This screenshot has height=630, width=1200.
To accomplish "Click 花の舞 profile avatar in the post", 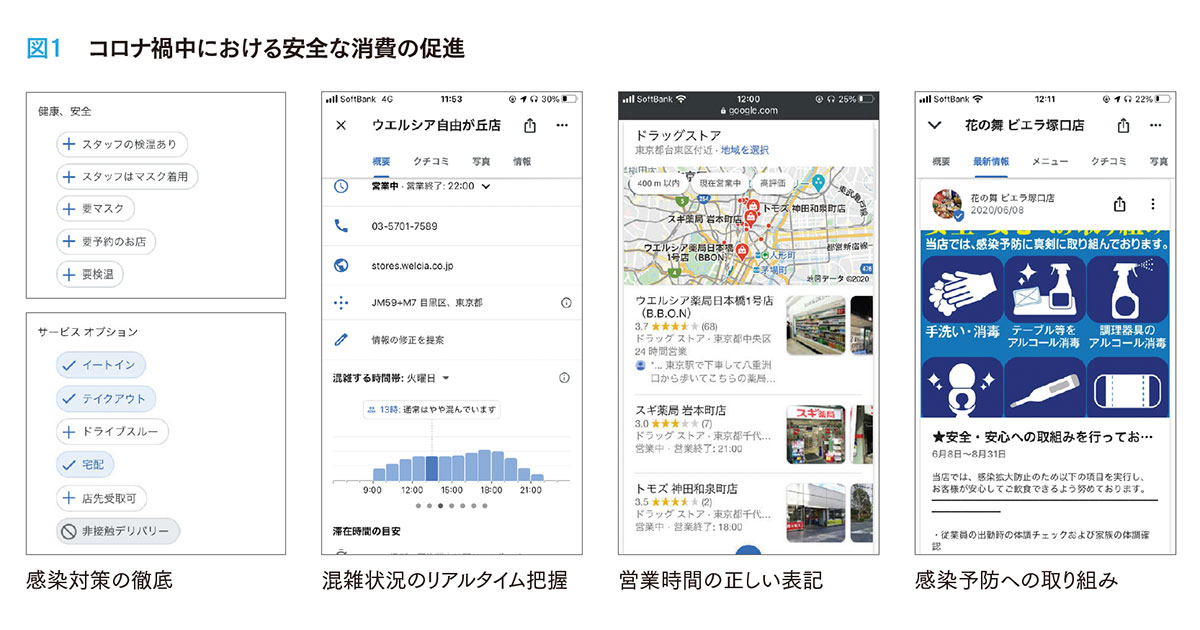I will coord(946,204).
